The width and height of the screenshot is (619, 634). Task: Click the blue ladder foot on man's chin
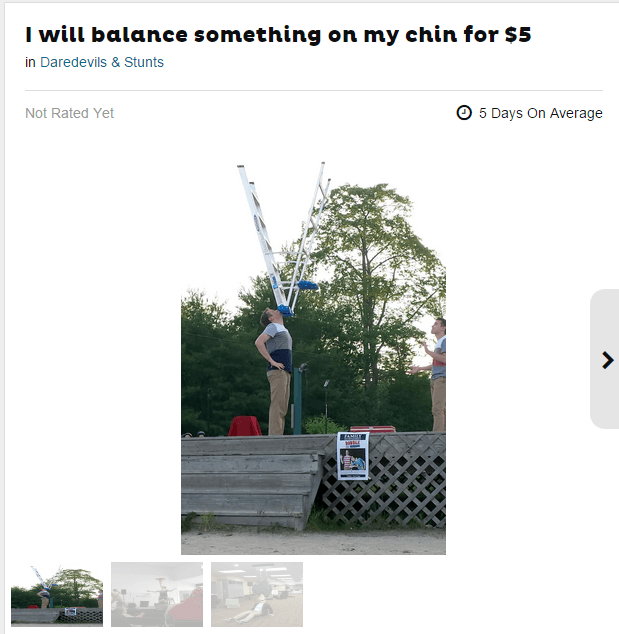pos(285,310)
